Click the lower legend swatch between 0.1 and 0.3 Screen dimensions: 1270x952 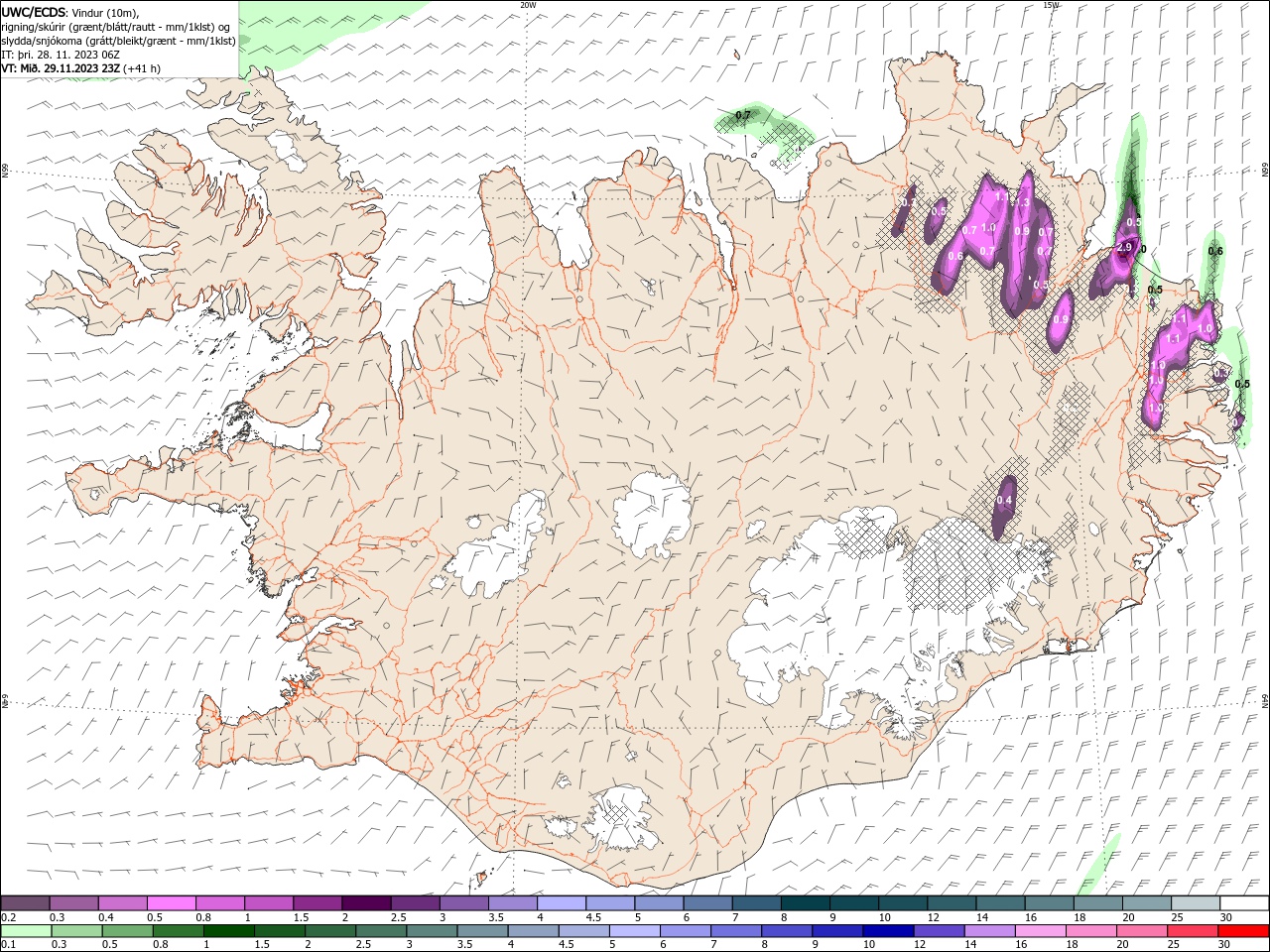click(x=26, y=931)
